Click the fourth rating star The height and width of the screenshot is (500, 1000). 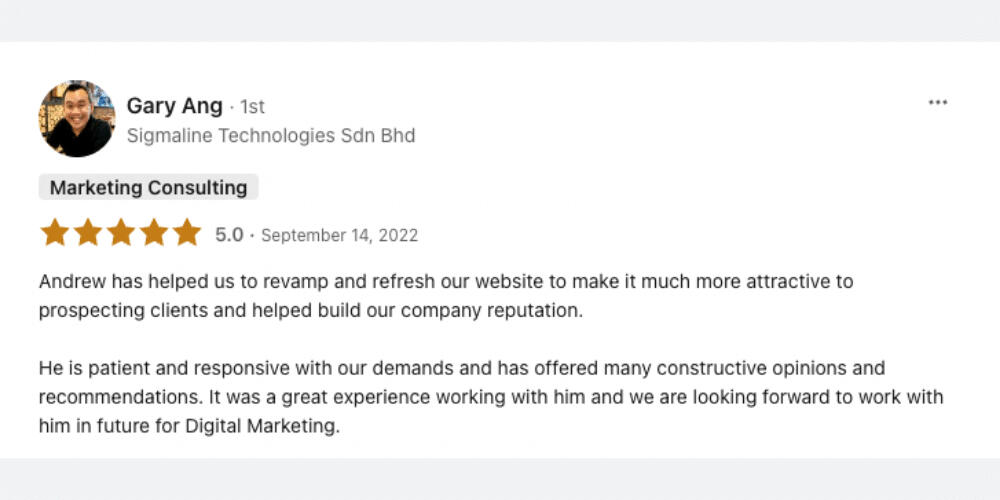[x=154, y=234]
